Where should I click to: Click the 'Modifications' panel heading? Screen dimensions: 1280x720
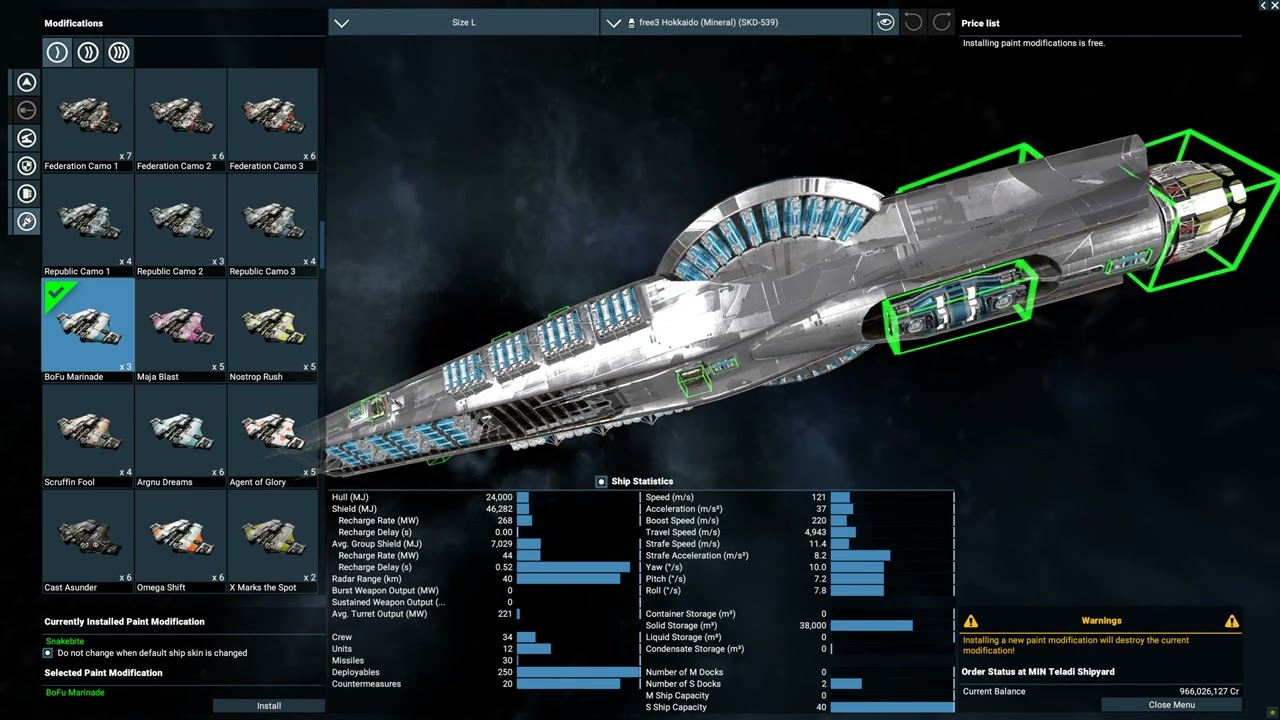click(x=74, y=23)
